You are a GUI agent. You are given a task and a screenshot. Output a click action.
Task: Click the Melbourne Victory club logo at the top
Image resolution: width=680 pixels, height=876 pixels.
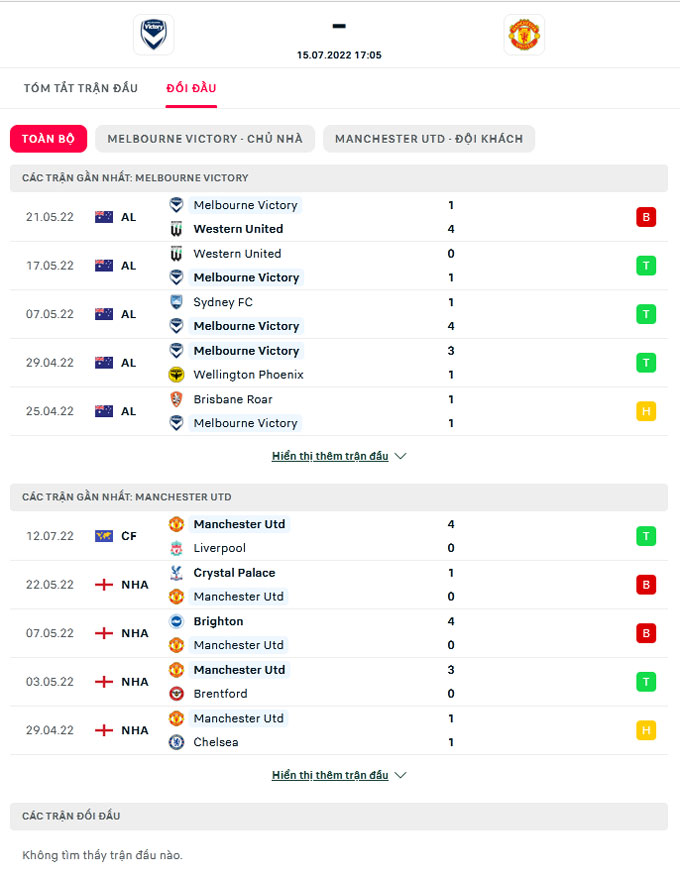point(153,34)
